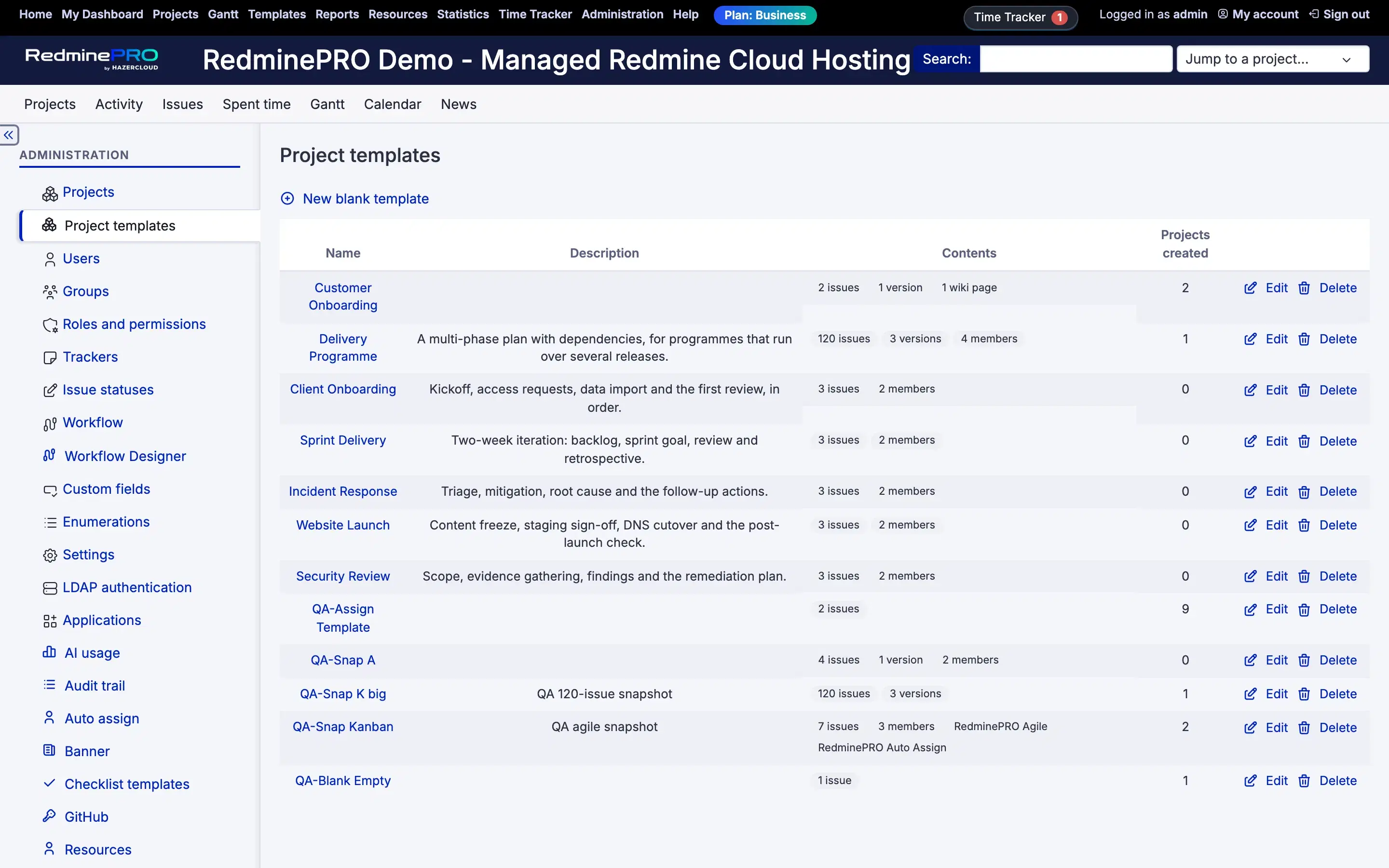Viewport: 1389px width, 868px height.
Task: Click Sign out in the top bar
Action: click(1346, 14)
